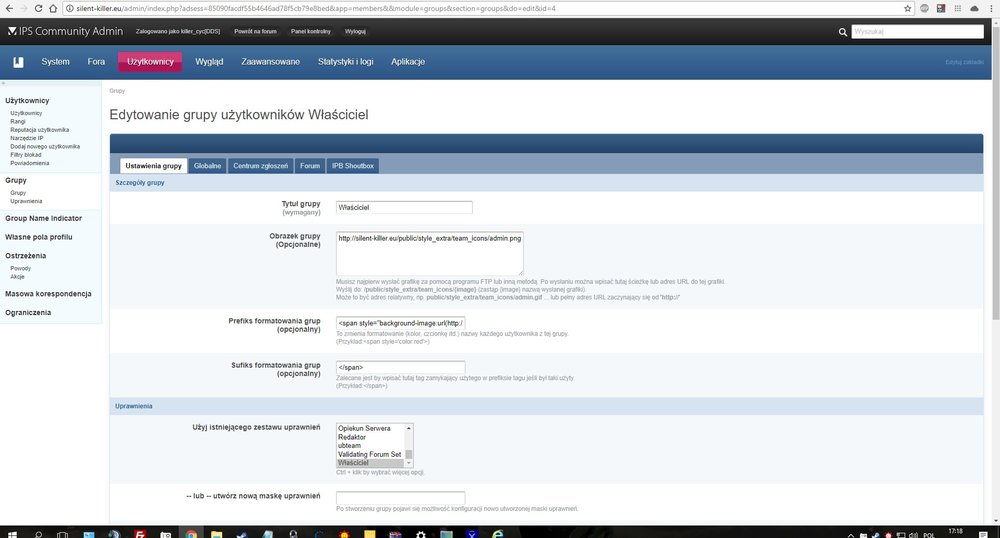The width and height of the screenshot is (1000, 538).
Task: Open the notification center icon
Action: [983, 534]
